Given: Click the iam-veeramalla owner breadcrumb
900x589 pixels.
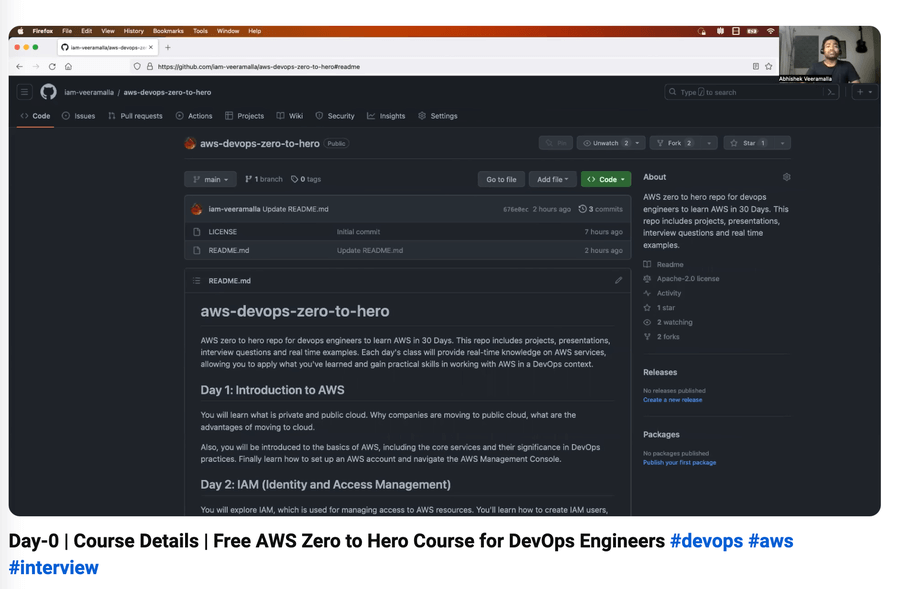Looking at the screenshot, I should coord(89,92).
